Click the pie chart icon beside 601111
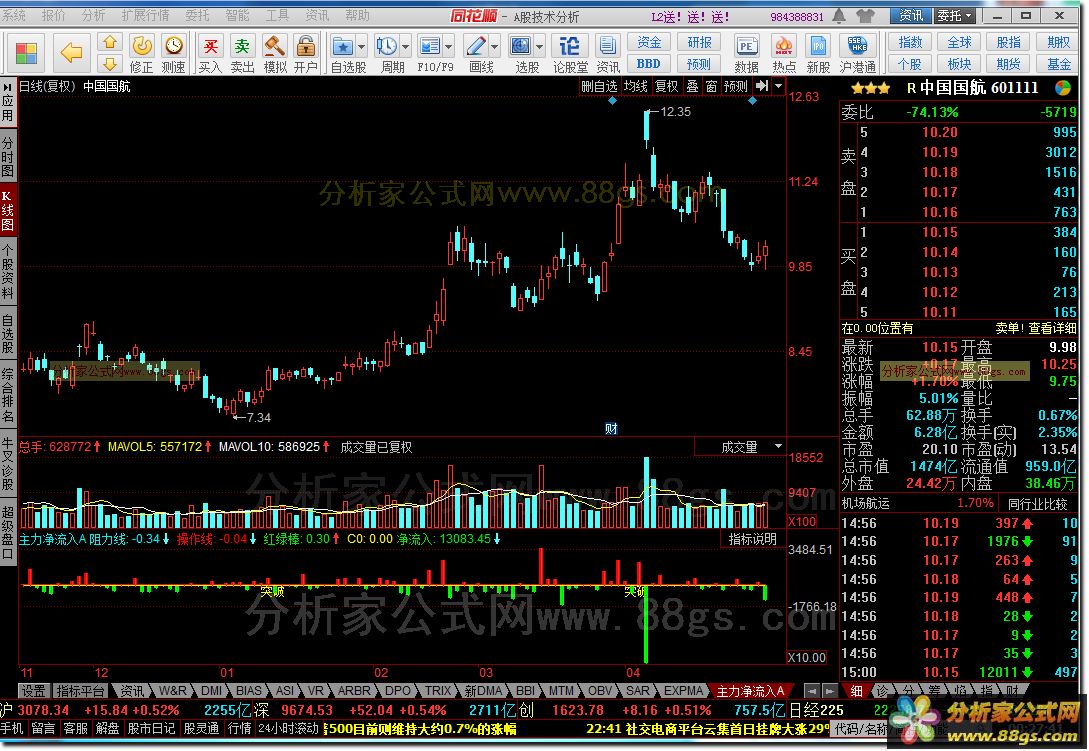The height and width of the screenshot is (751, 1089). (1063, 88)
